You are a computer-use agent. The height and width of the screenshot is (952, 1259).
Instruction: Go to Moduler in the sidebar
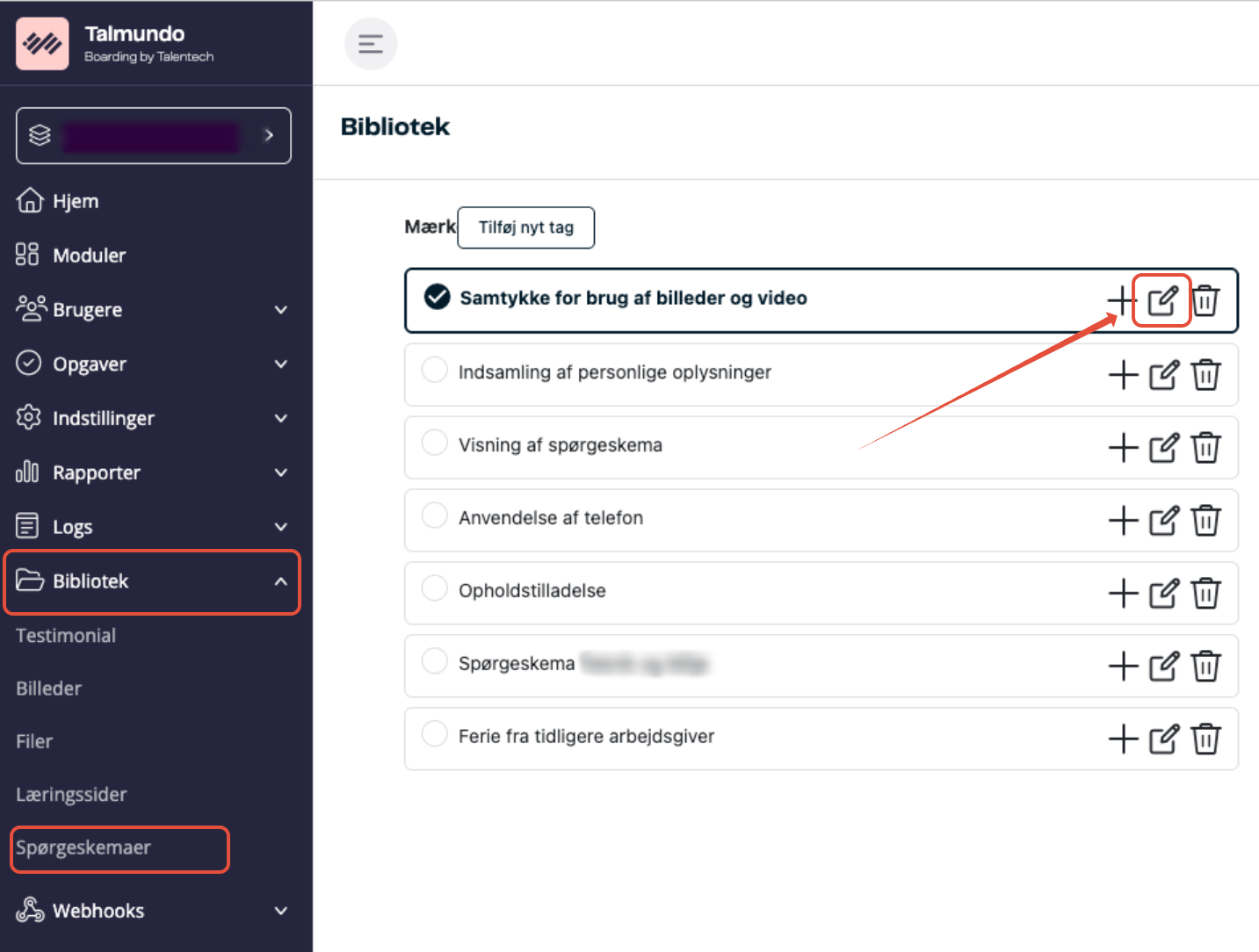(89, 256)
